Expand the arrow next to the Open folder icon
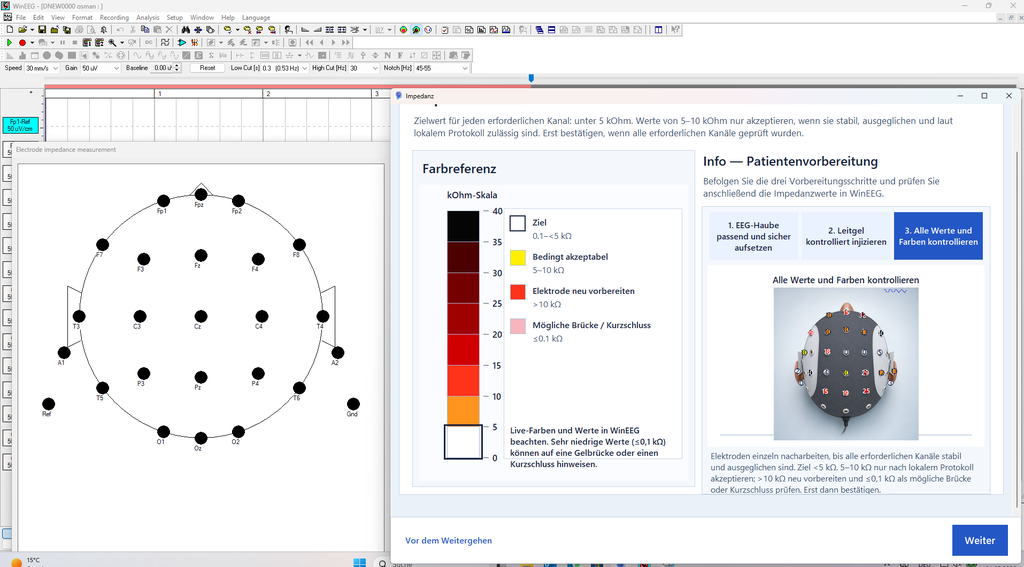 point(32,29)
